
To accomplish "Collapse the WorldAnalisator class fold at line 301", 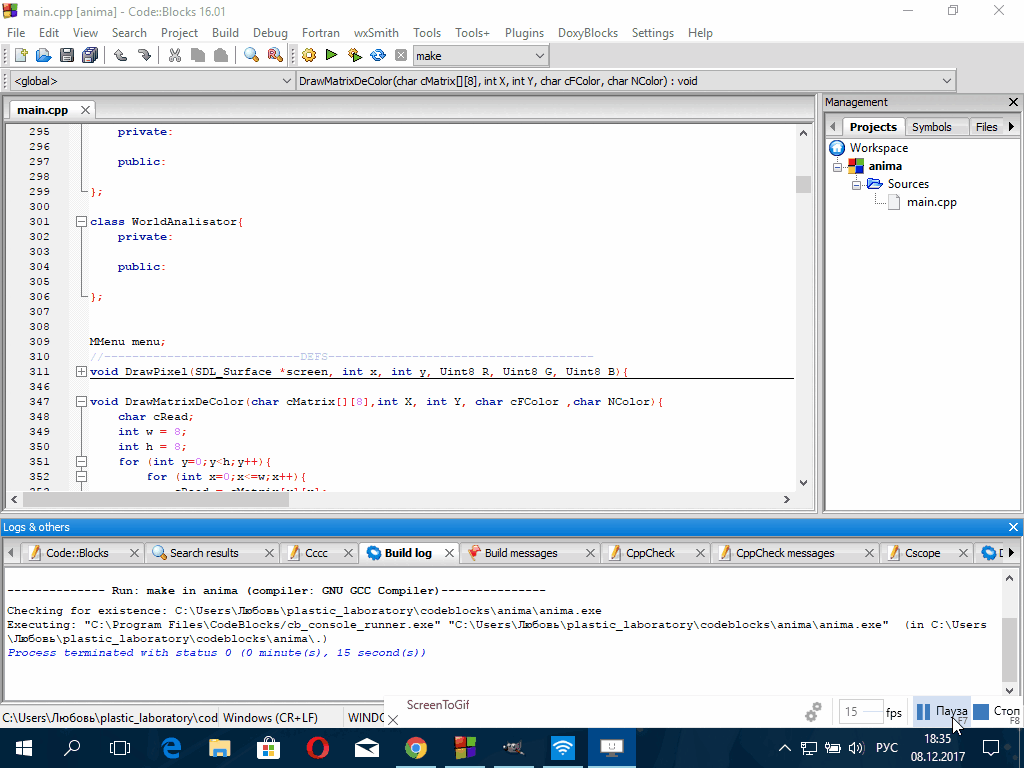I will (81, 221).
